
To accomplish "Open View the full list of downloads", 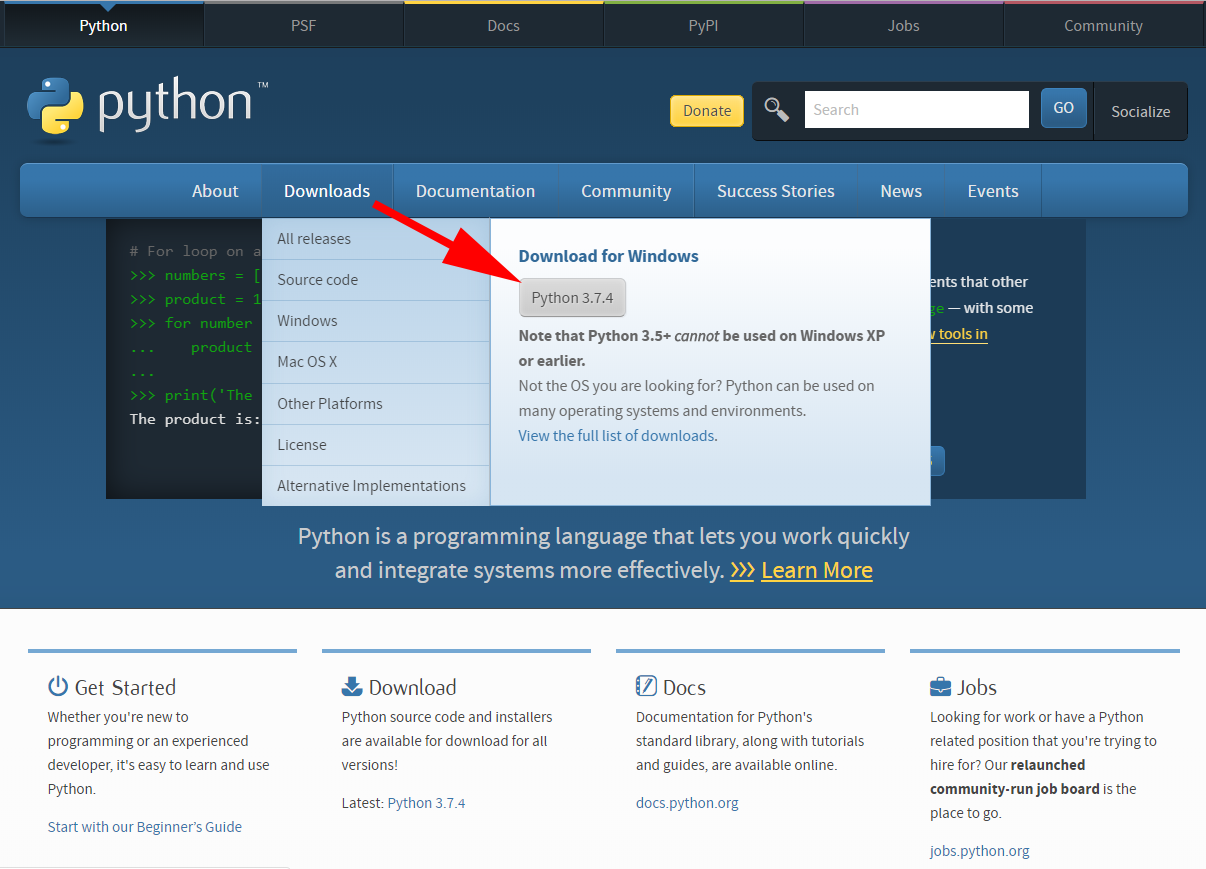I will [x=616, y=436].
